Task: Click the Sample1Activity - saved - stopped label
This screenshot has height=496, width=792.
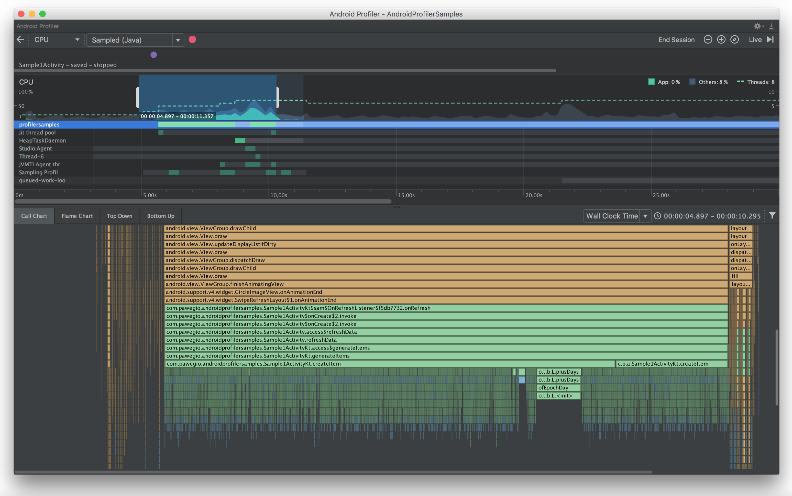Action: pos(67,65)
